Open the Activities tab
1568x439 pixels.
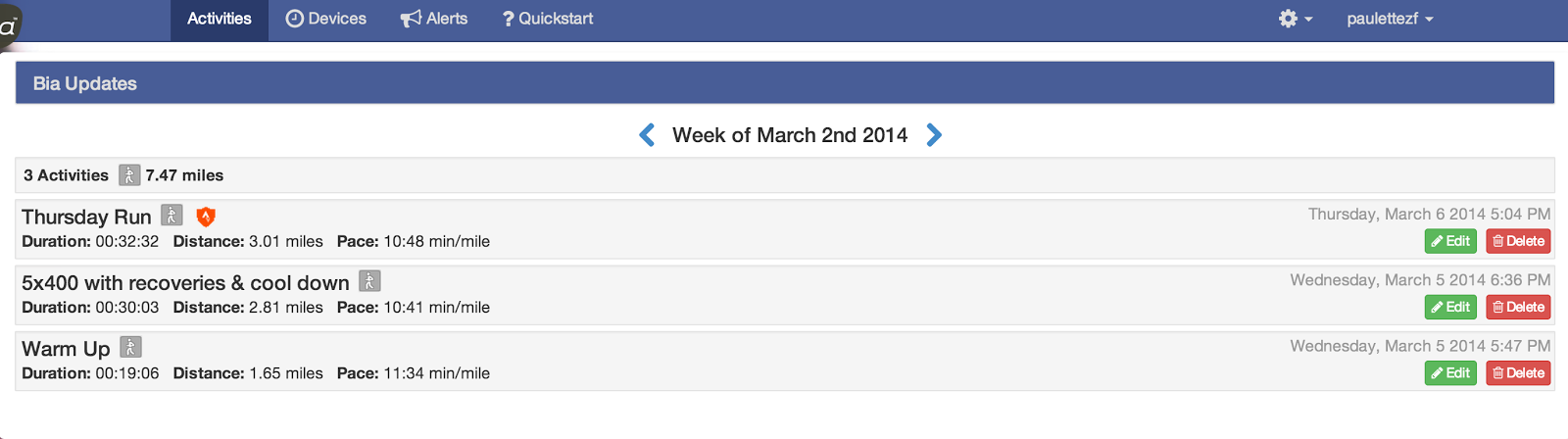pos(220,19)
